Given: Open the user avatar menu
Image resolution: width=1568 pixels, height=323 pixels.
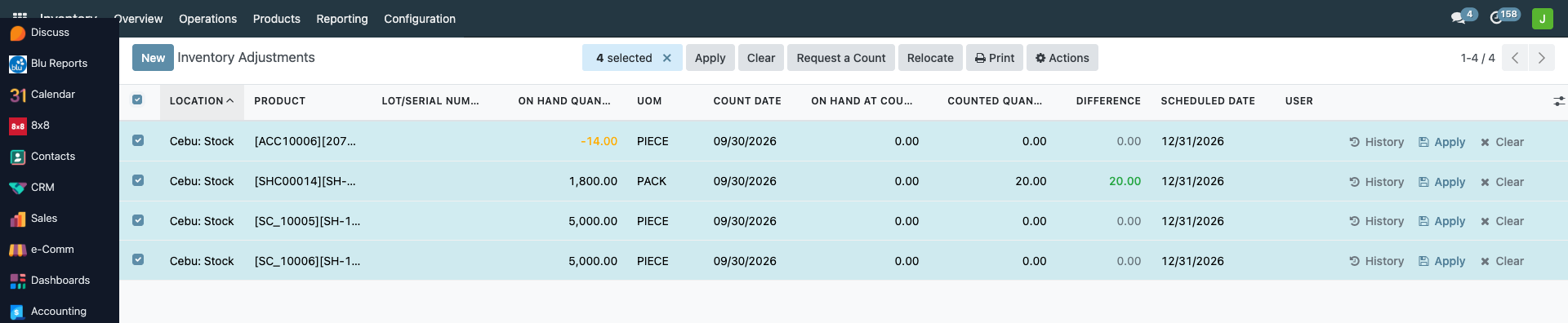Looking at the screenshot, I should tap(1543, 19).
